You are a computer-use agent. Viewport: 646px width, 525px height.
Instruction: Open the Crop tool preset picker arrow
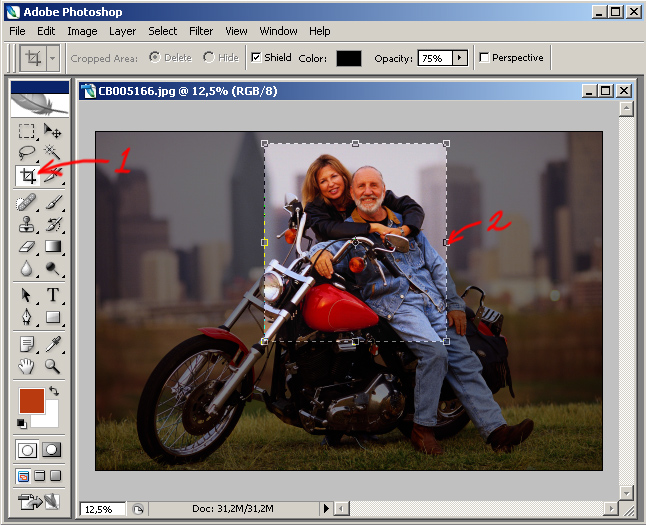point(52,58)
